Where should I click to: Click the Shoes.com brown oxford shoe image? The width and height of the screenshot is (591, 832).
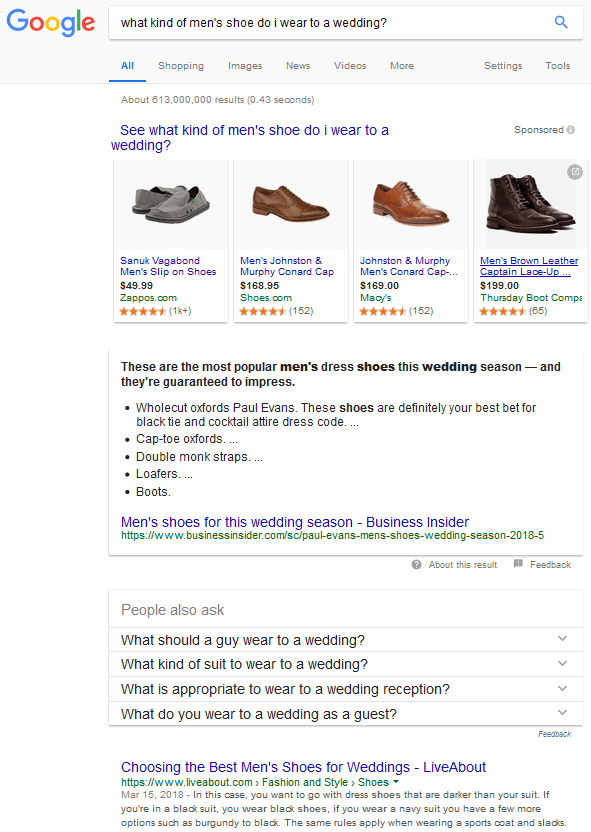tap(291, 204)
